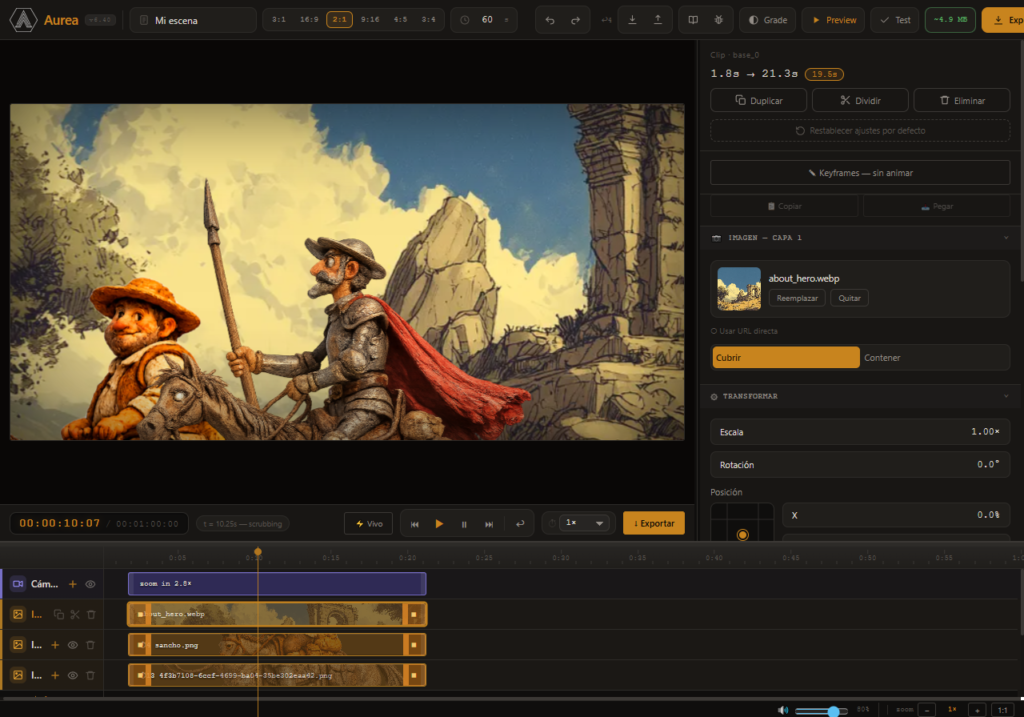Click the Eliminar button
1024x717 pixels.
click(x=962, y=101)
